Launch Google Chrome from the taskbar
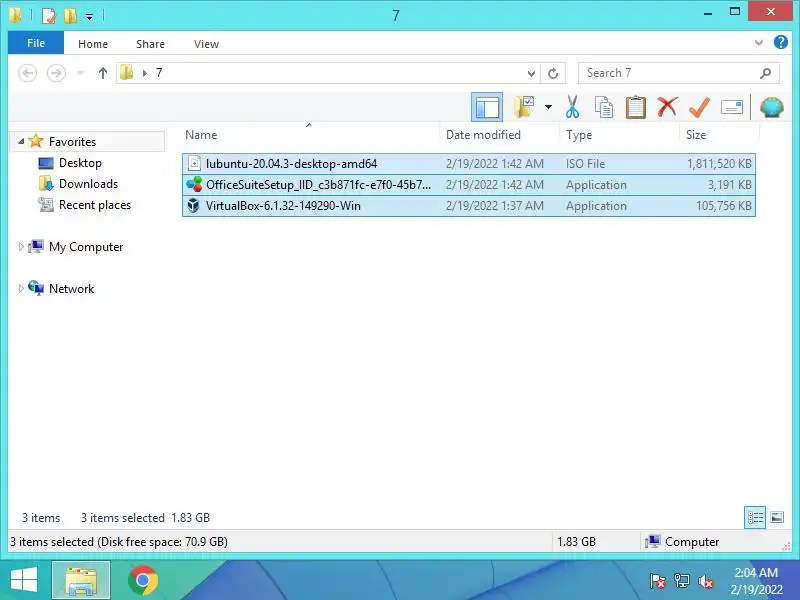The width and height of the screenshot is (800, 600). click(143, 580)
